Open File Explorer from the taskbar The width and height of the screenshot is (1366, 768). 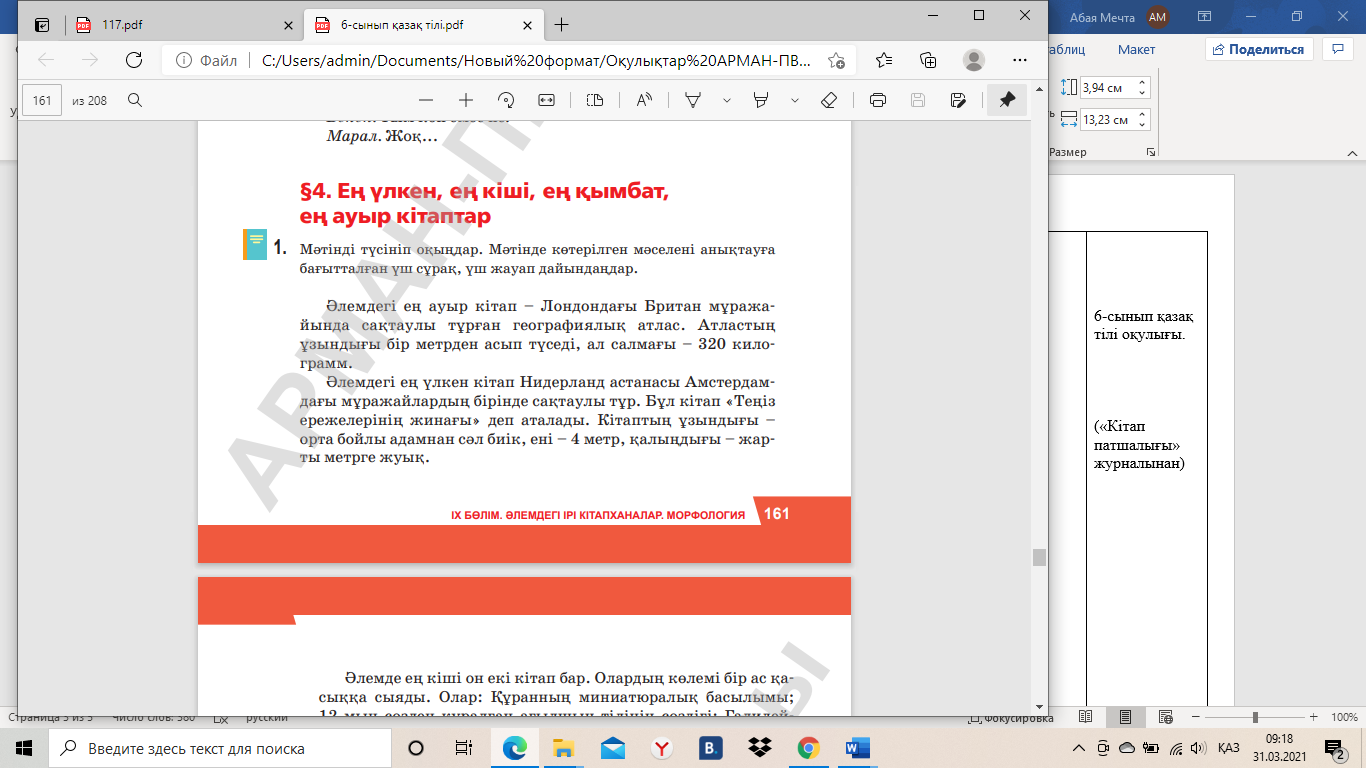coord(564,748)
